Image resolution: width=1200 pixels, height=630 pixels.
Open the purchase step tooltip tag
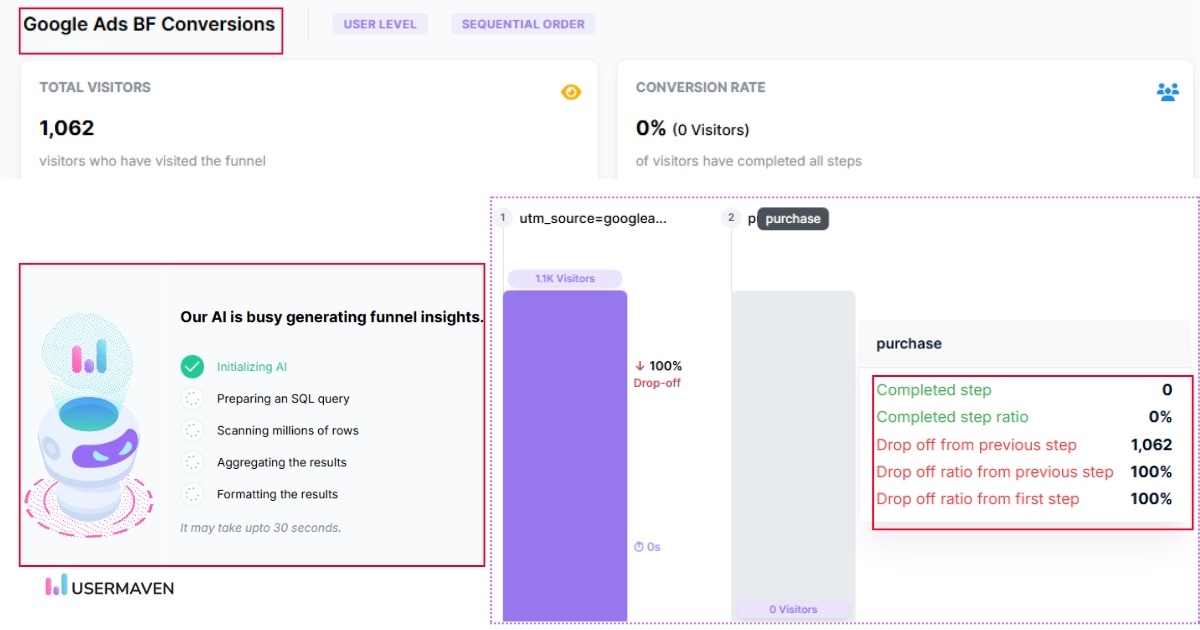pos(793,218)
